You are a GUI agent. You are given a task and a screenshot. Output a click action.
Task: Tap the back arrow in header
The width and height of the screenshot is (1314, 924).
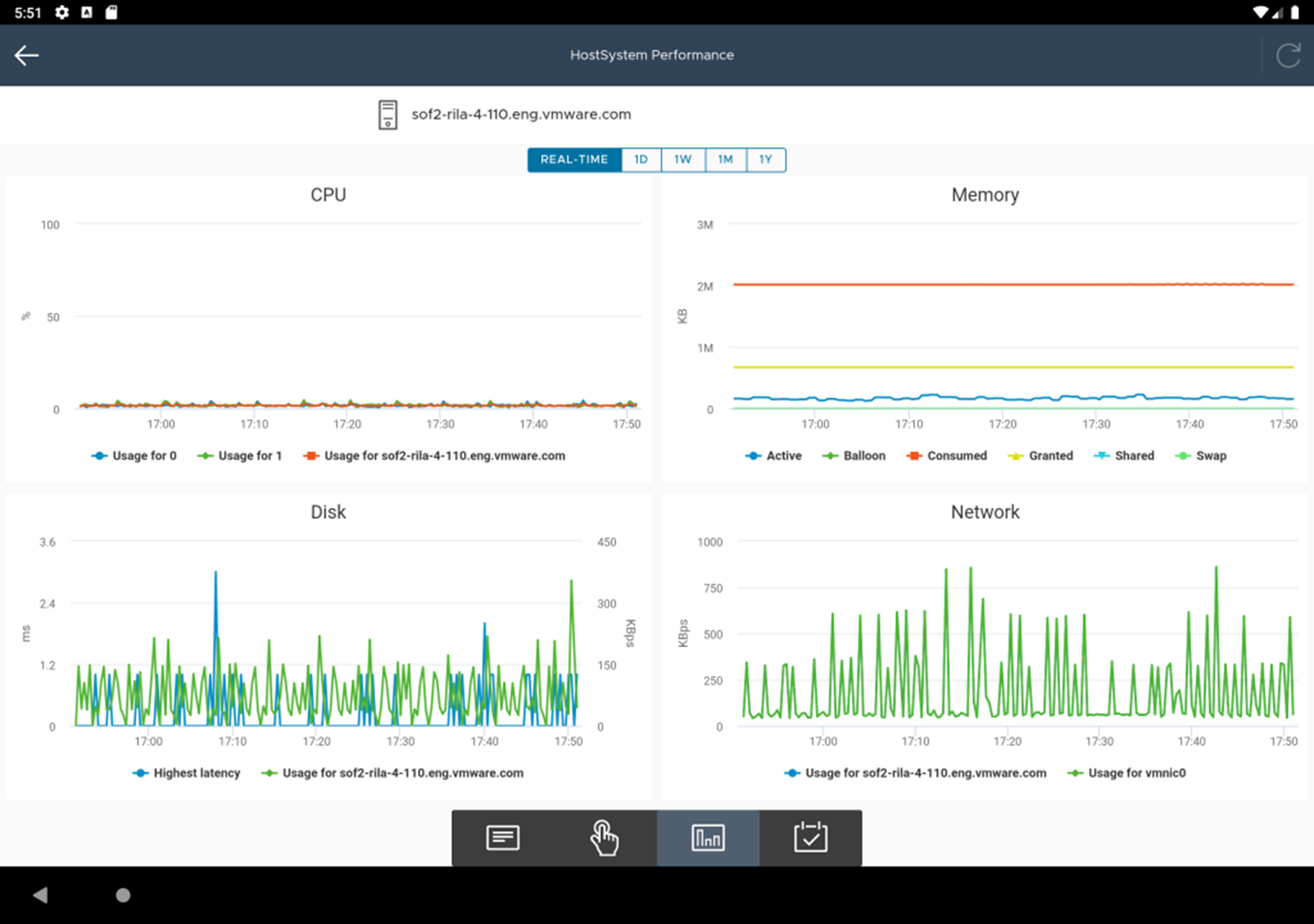27,55
